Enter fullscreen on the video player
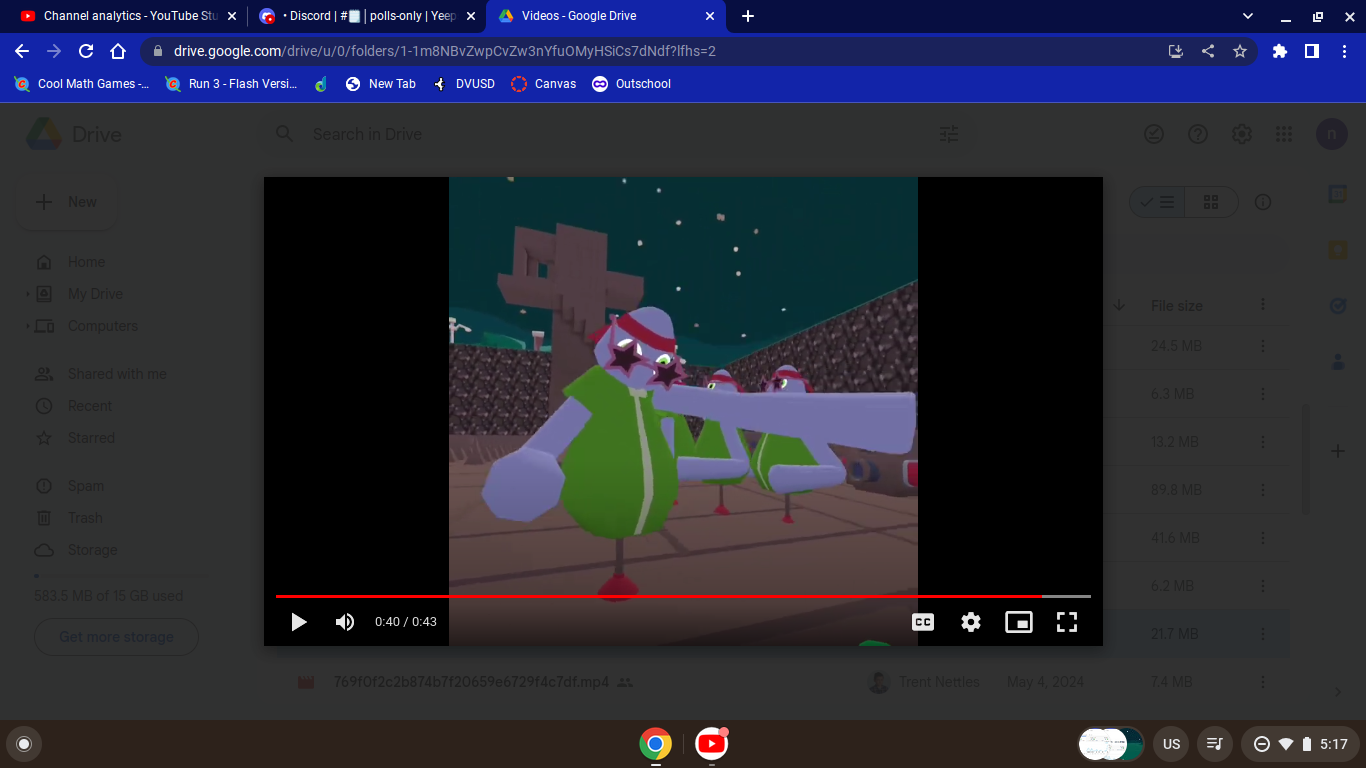Viewport: 1366px width, 768px height. coord(1067,622)
